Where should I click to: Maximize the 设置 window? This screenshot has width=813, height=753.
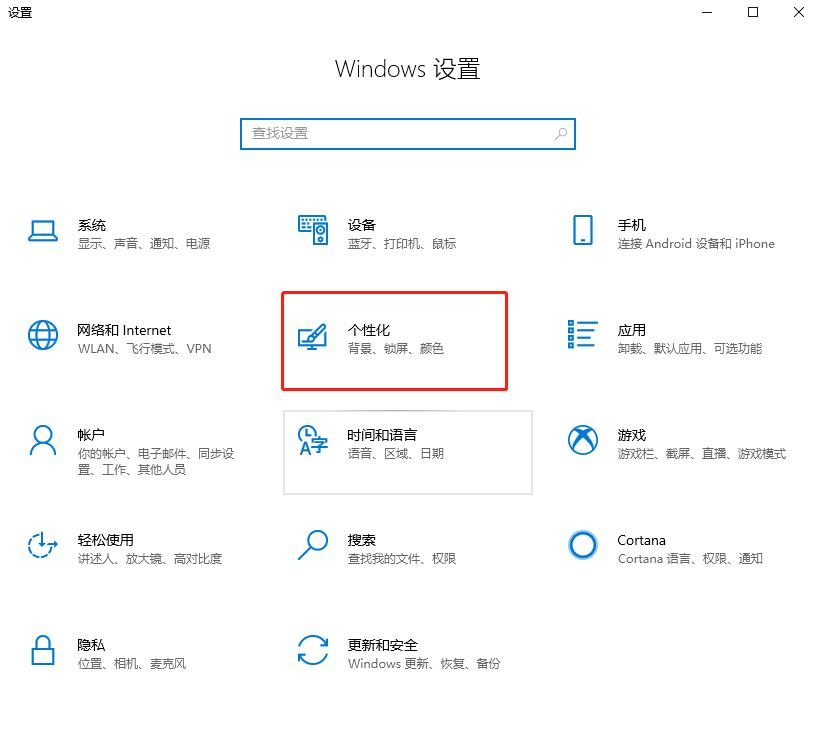[x=753, y=12]
